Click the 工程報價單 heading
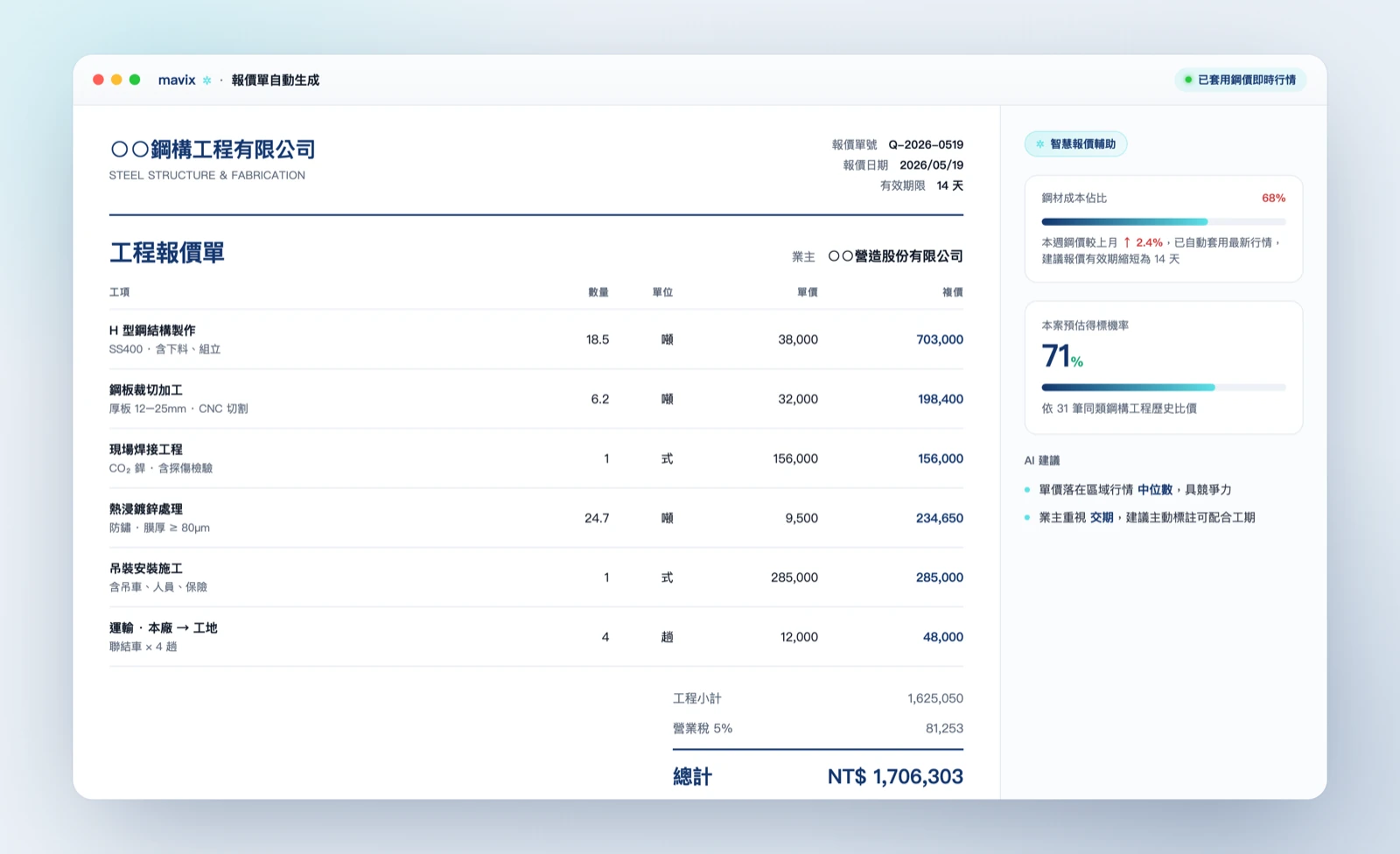The width and height of the screenshot is (1400, 854). (167, 253)
